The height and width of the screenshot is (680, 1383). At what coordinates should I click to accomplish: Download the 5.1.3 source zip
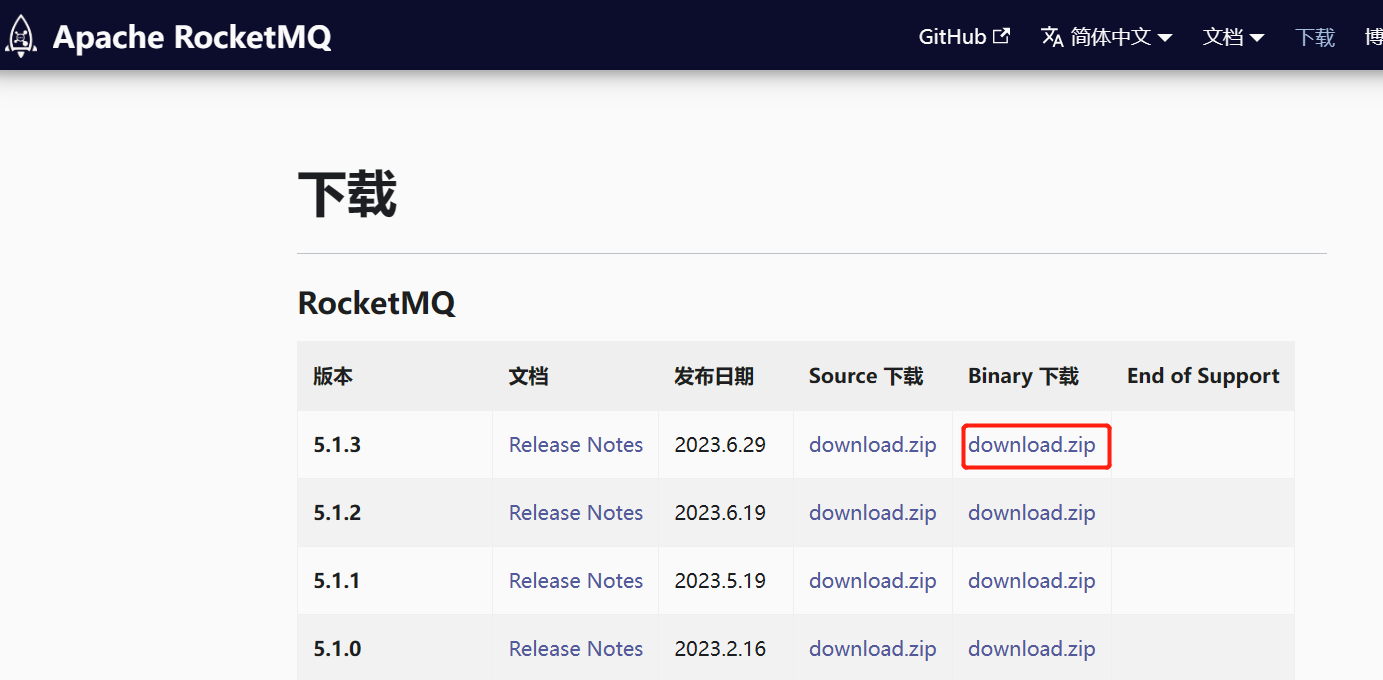click(872, 444)
